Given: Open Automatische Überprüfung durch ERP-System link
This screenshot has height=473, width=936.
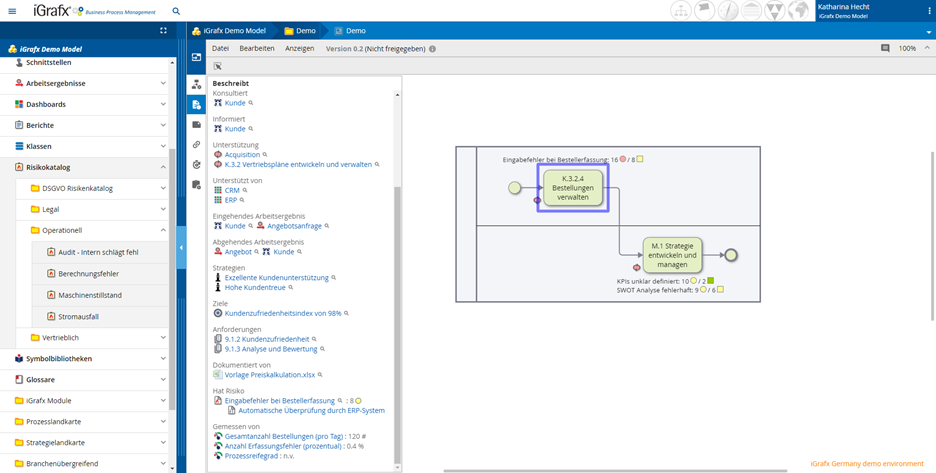Looking at the screenshot, I should coord(312,411).
